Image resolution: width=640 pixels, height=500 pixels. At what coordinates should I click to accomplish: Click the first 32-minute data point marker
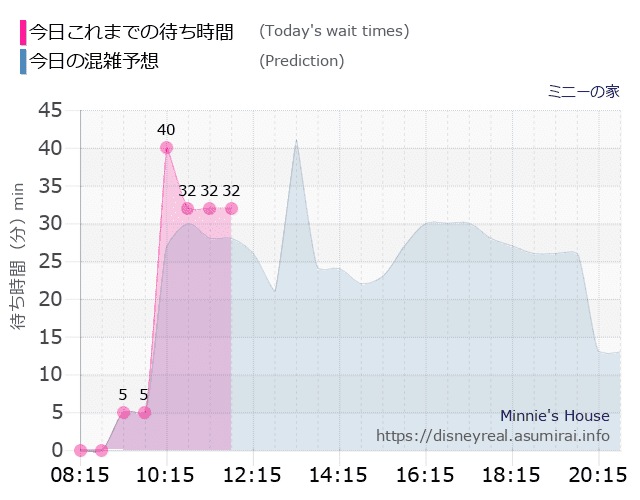point(187,208)
